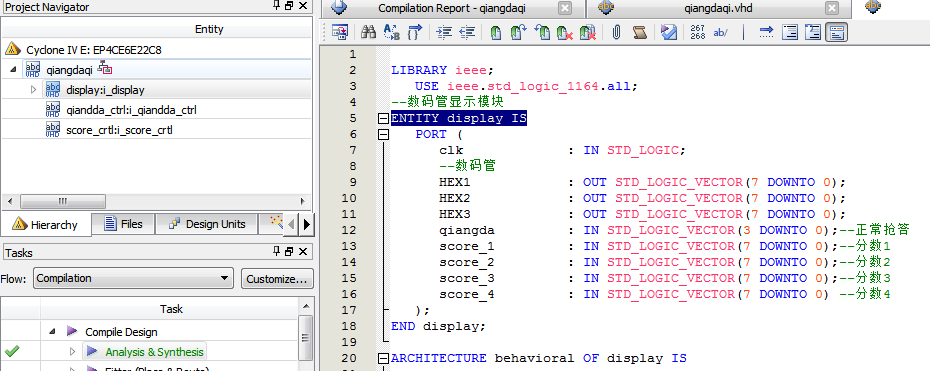Screen dimensions: 930x371
Task: Close the Compilation Report tab
Action: click(565, 8)
